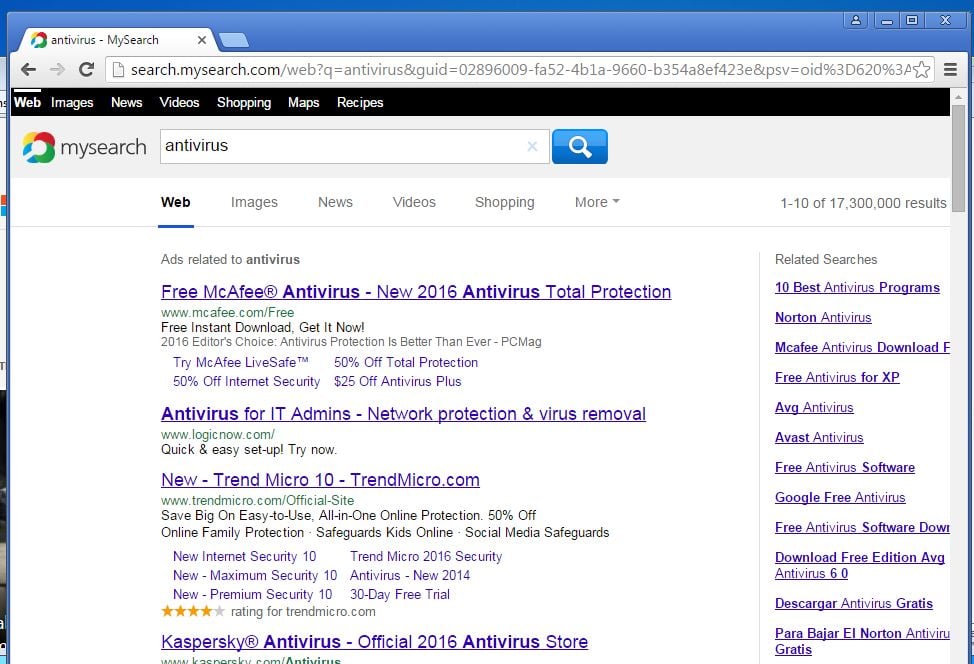
Task: Close the antivirus - MySearch tab
Action: pos(202,40)
